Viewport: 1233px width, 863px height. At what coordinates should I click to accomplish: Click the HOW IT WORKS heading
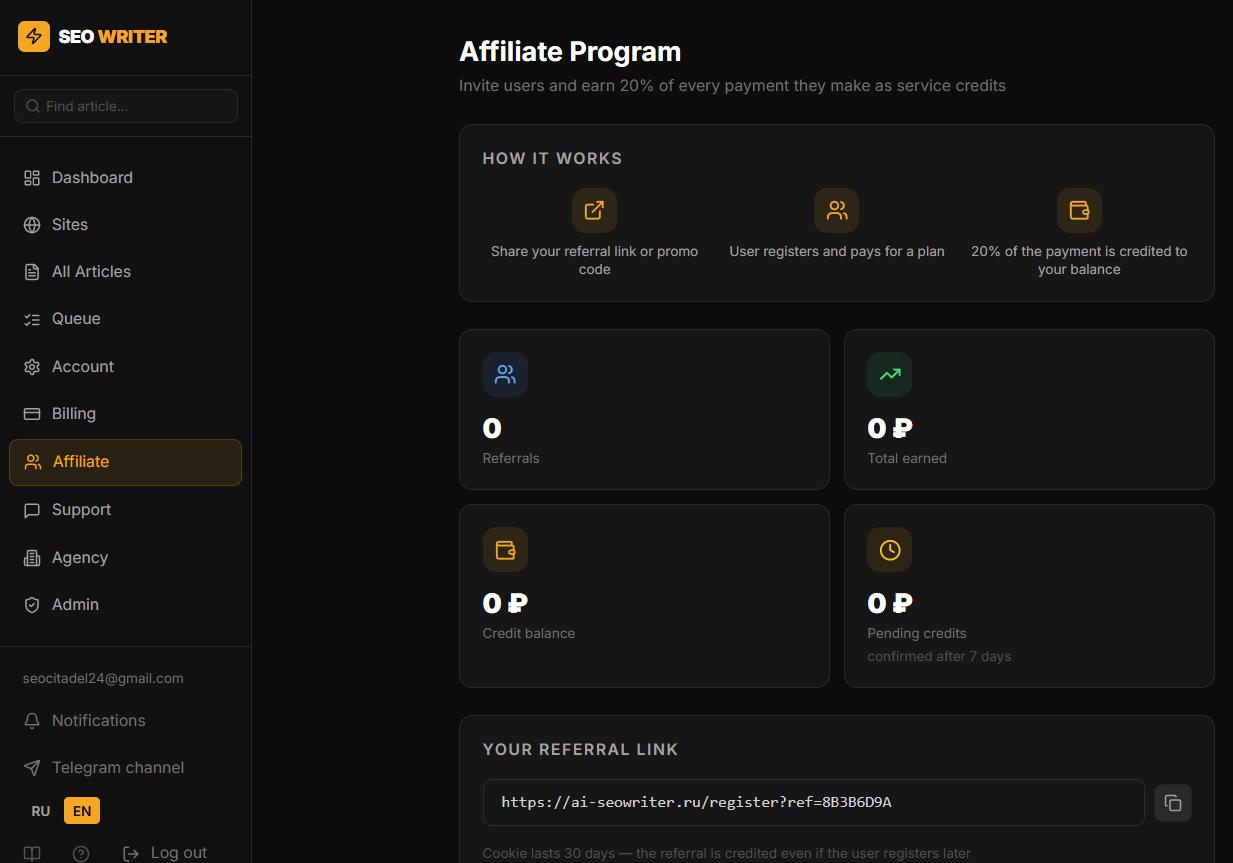(x=553, y=158)
